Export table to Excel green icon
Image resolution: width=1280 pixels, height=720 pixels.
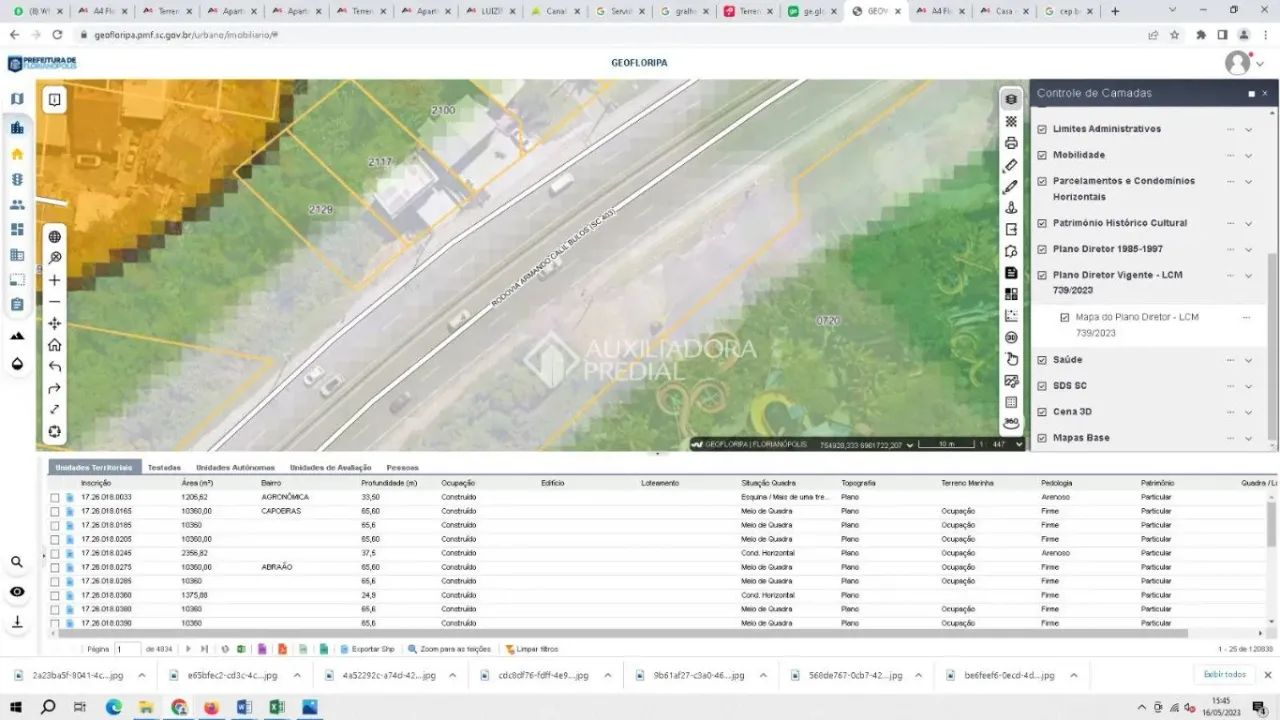pyautogui.click(x=241, y=649)
